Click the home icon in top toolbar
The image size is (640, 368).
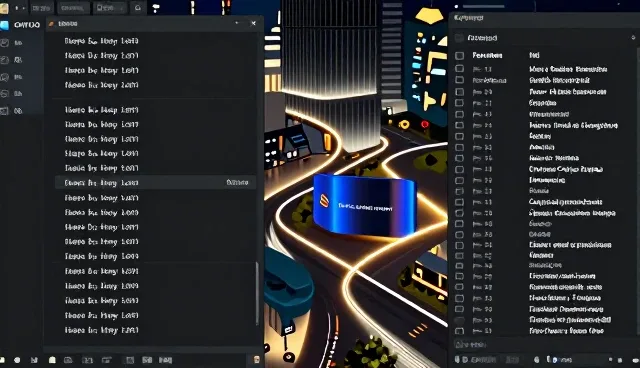coord(138,8)
